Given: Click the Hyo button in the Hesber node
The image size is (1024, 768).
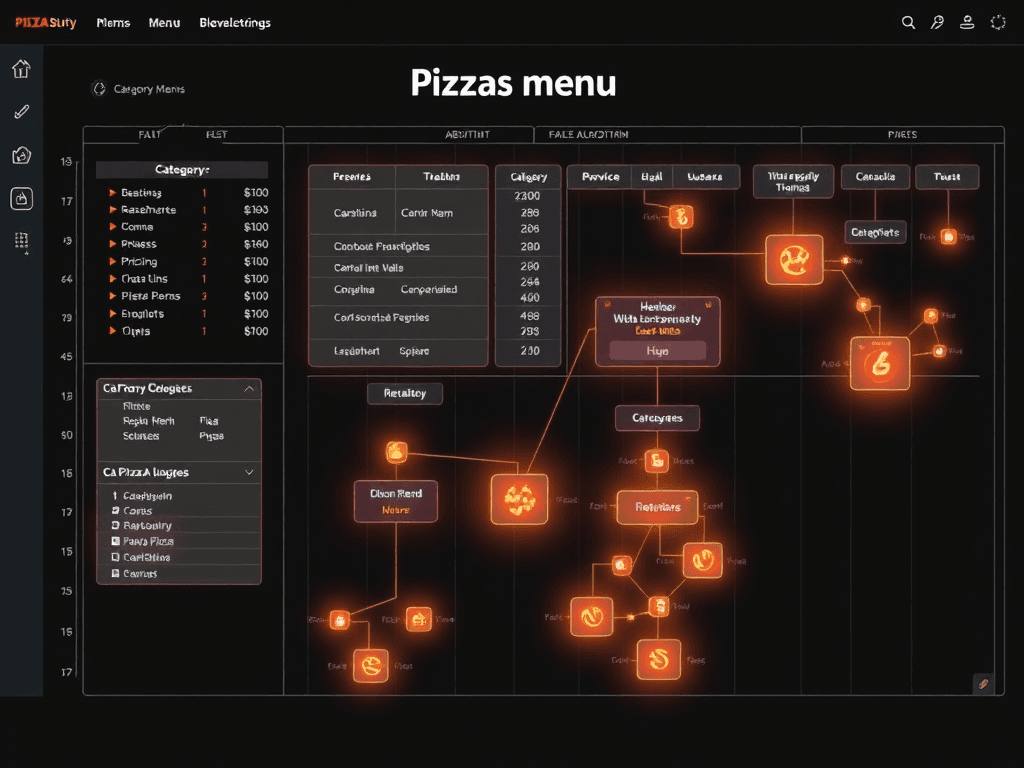Looking at the screenshot, I should (657, 351).
